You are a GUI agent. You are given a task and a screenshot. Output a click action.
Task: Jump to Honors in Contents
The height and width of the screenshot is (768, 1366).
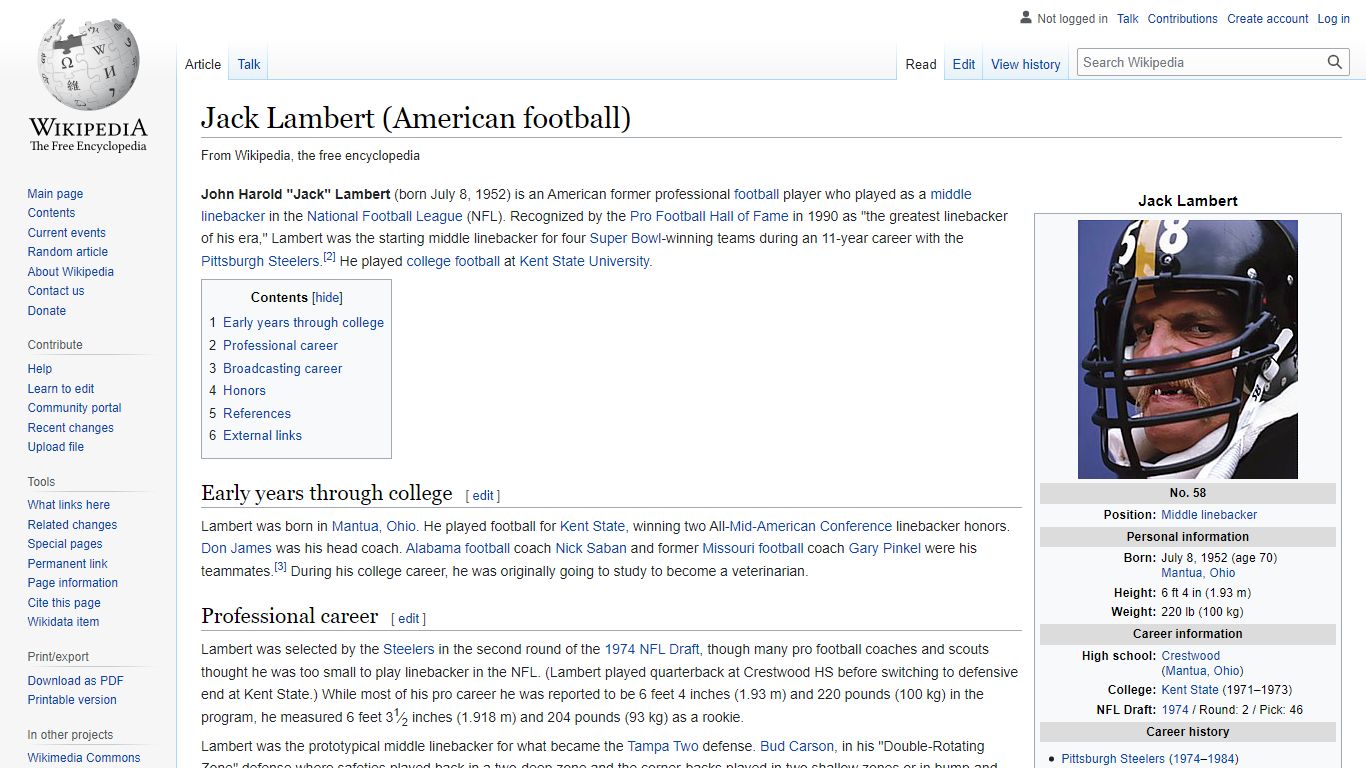(x=244, y=391)
